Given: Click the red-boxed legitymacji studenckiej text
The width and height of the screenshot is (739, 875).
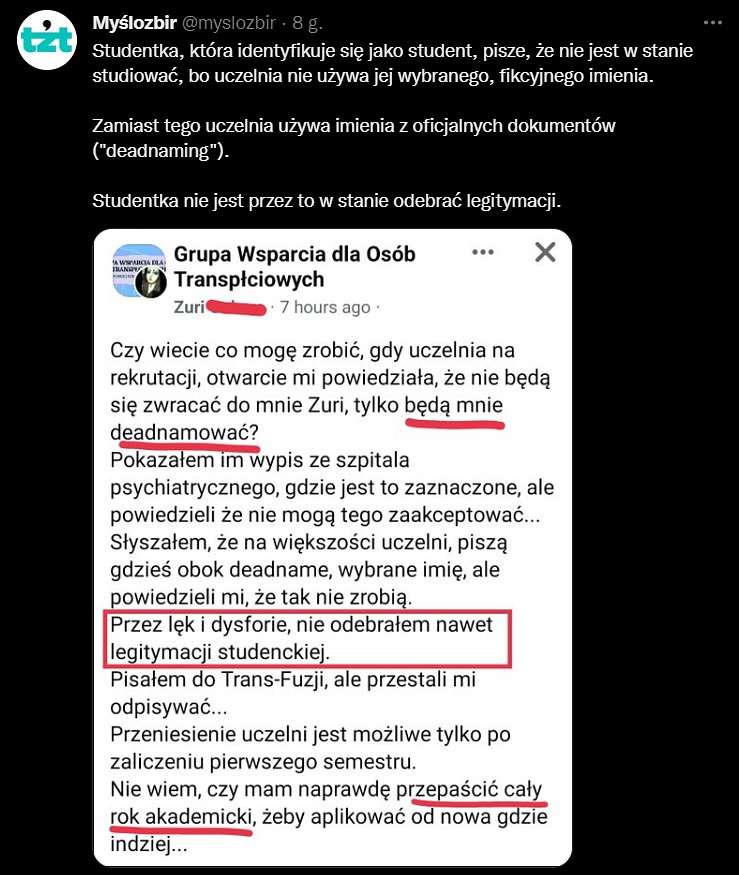Looking at the screenshot, I should pos(220,652).
